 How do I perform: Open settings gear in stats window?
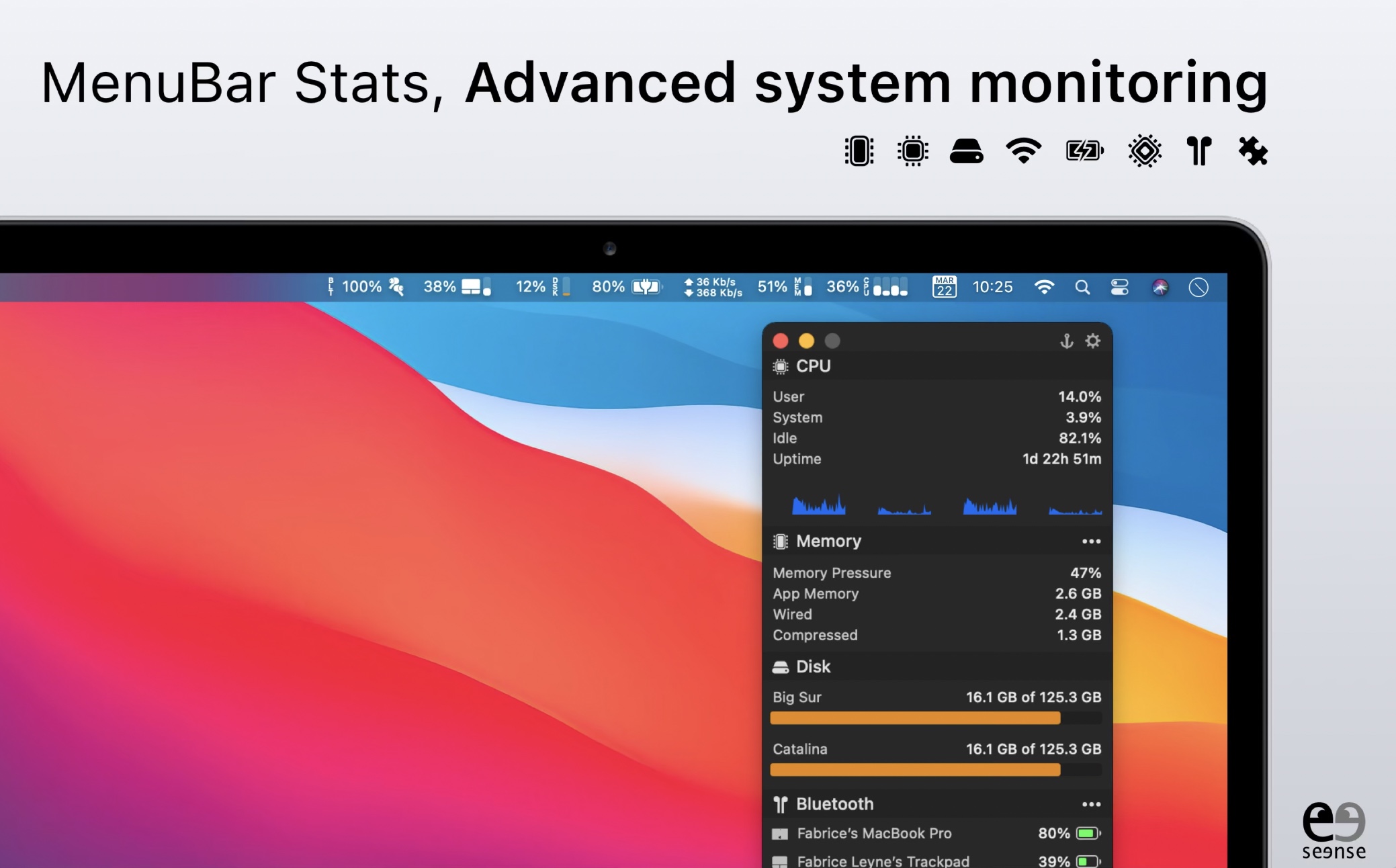tap(1093, 341)
